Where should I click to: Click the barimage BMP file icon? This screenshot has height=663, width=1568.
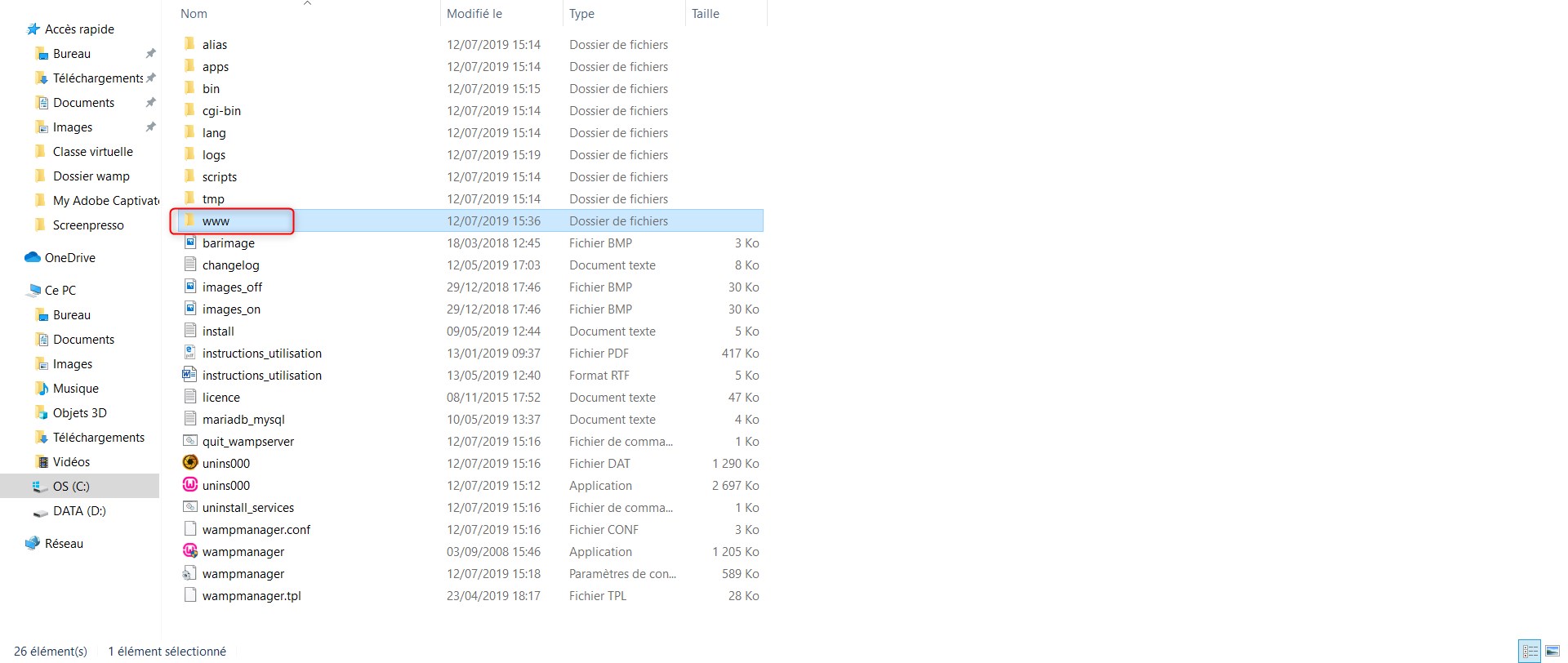pos(189,243)
